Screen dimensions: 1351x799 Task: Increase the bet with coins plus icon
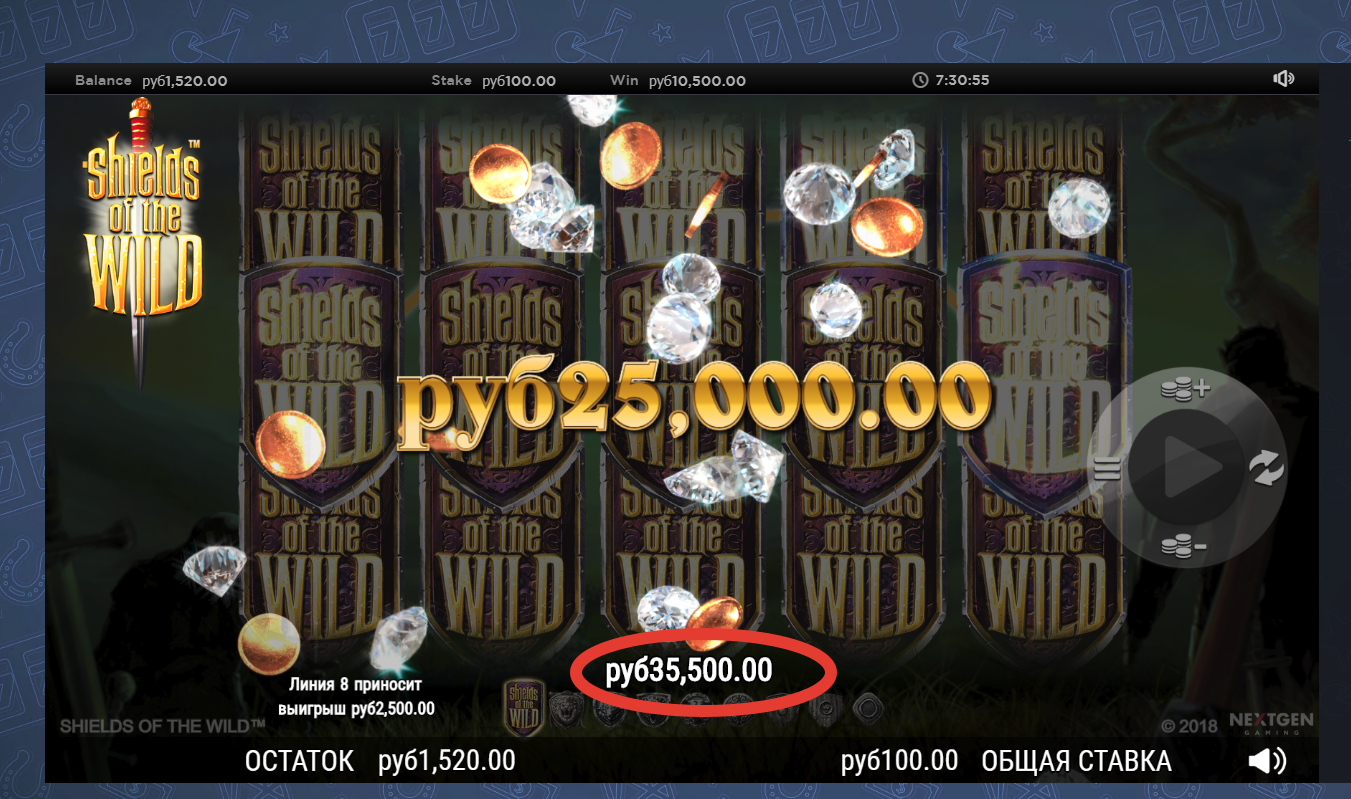(1186, 391)
